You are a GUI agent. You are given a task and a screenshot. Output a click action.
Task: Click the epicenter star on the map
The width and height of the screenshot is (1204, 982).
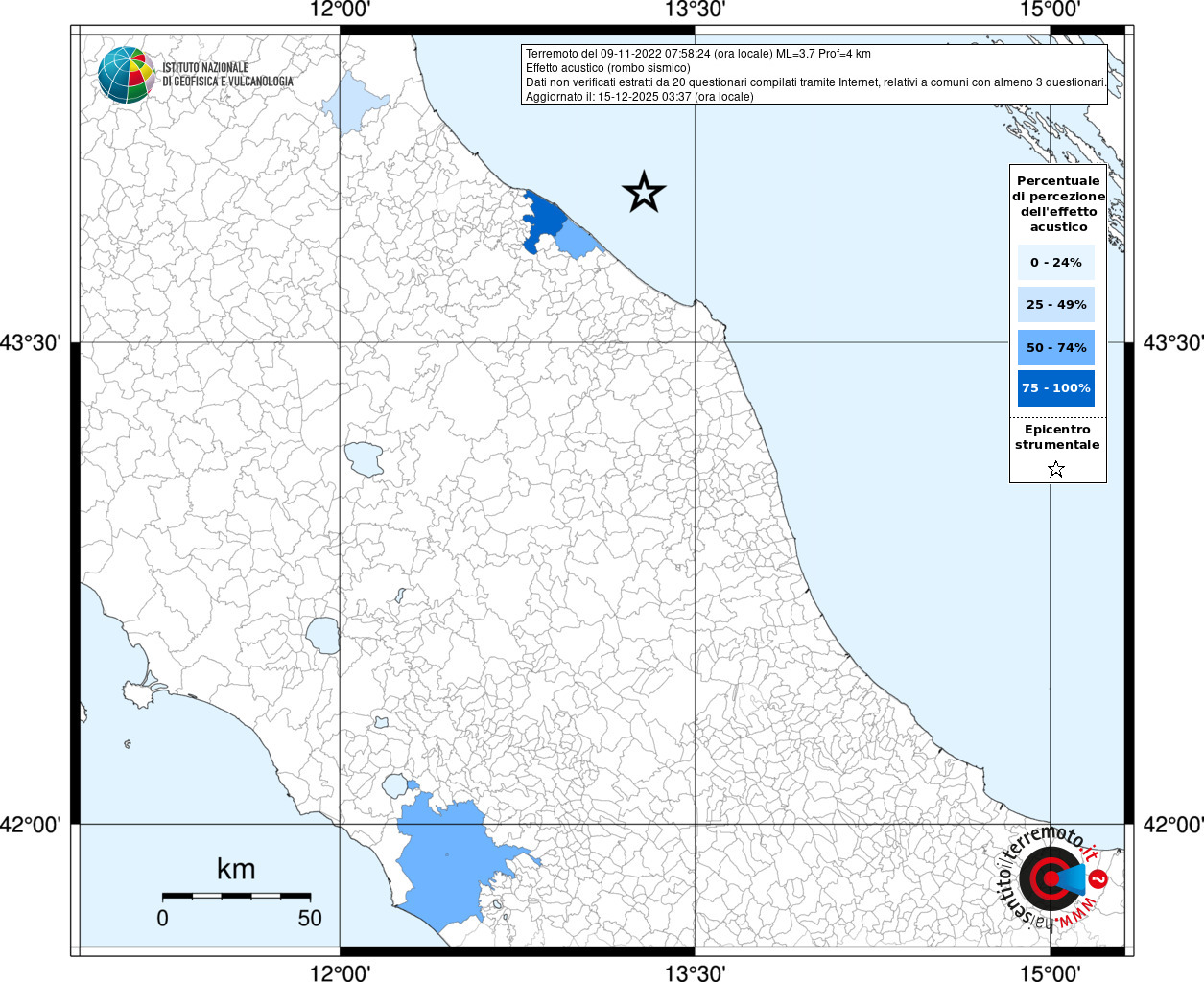(644, 192)
